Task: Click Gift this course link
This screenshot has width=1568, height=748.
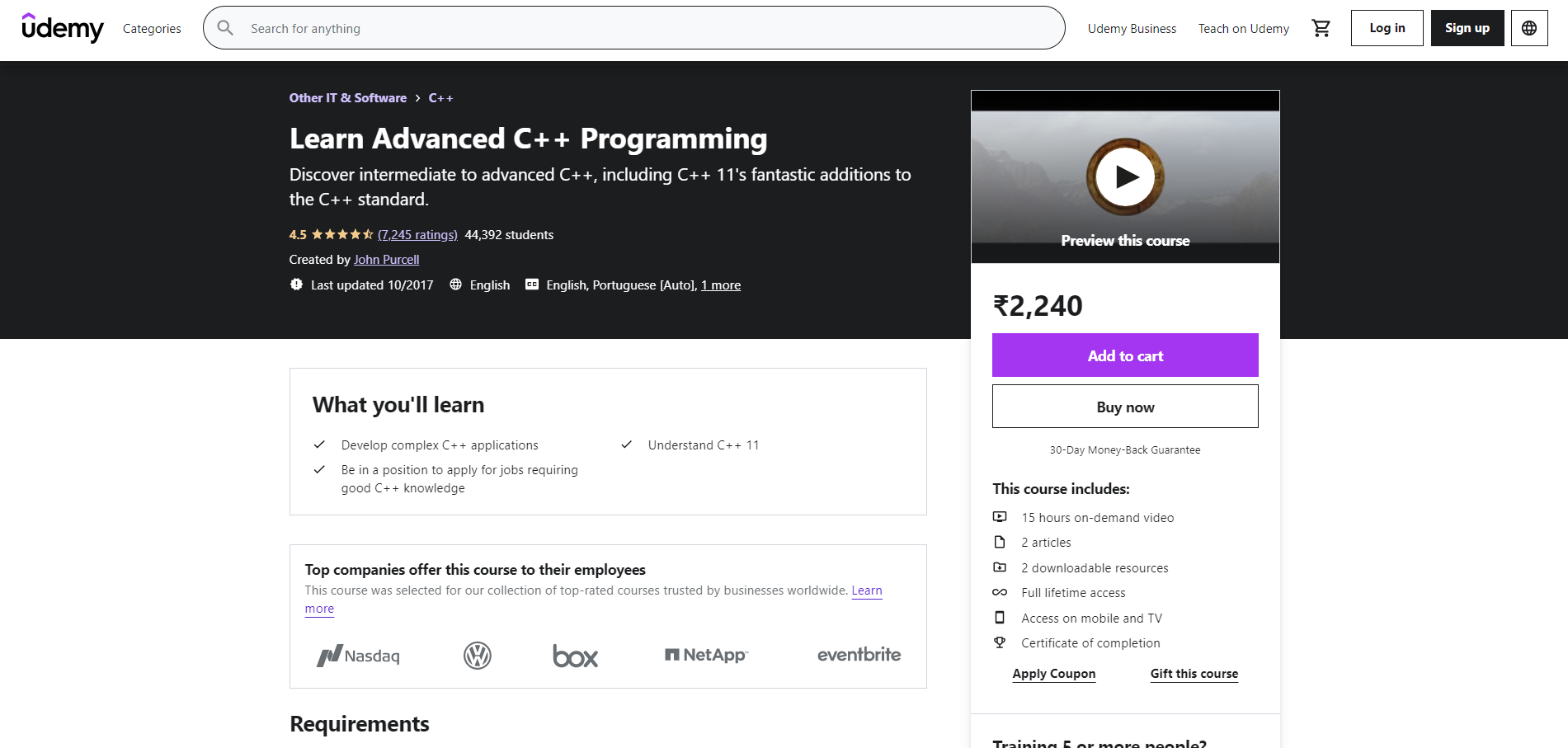Action: point(1194,674)
